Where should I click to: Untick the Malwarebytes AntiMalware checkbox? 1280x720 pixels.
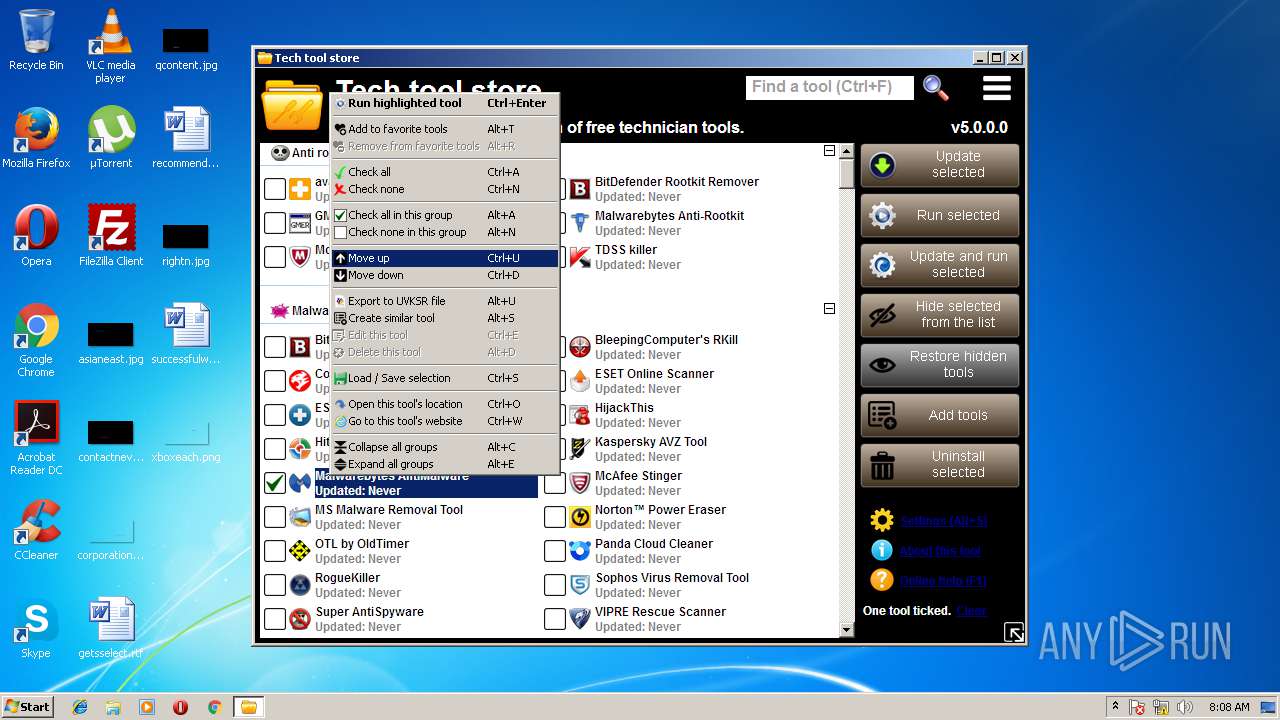[275, 483]
